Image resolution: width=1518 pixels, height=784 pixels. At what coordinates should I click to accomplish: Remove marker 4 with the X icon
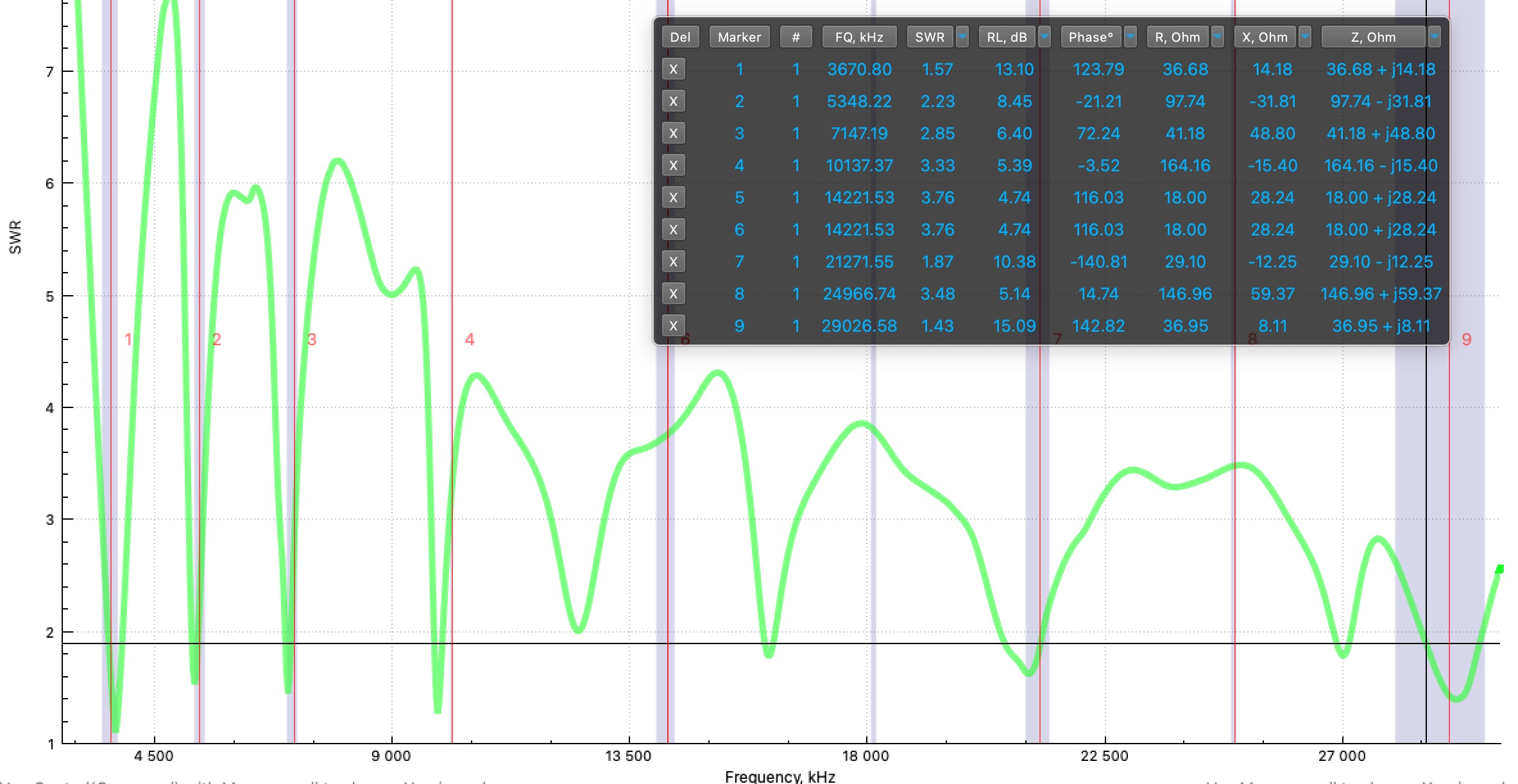(x=674, y=166)
